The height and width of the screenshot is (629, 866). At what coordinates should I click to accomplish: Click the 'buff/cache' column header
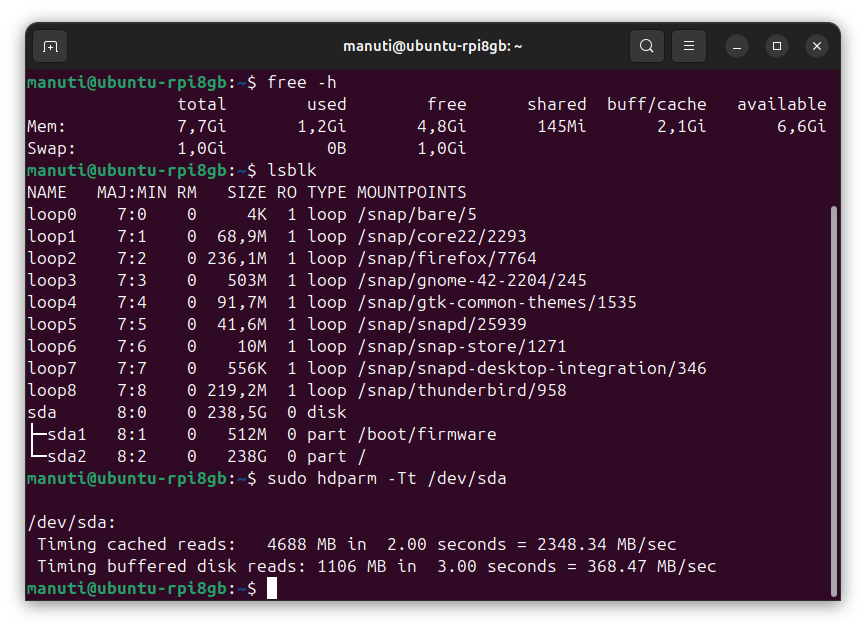coord(657,105)
